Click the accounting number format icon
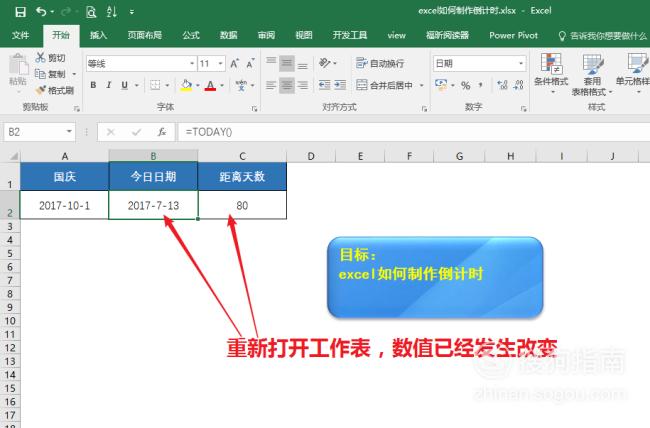This screenshot has height=428, width=650. click(441, 85)
